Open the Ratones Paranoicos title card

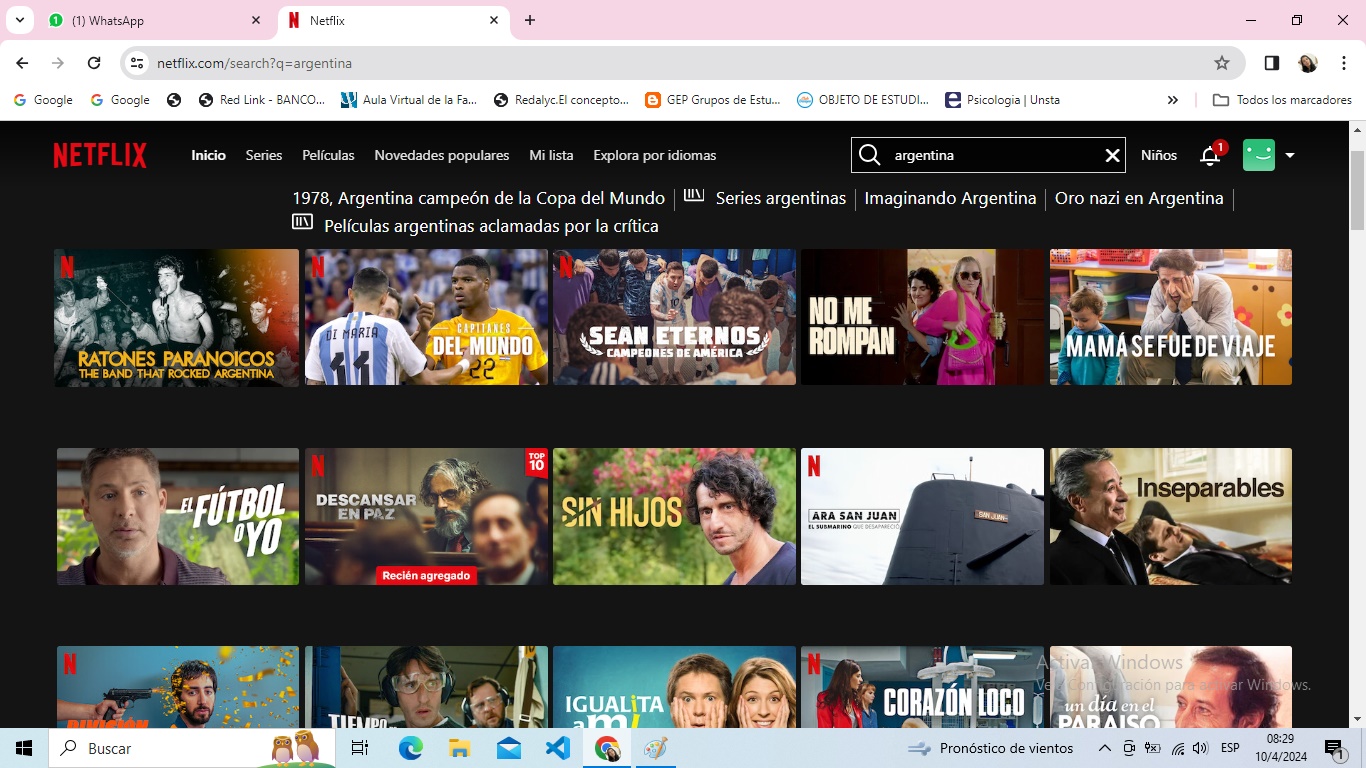pyautogui.click(x=177, y=317)
